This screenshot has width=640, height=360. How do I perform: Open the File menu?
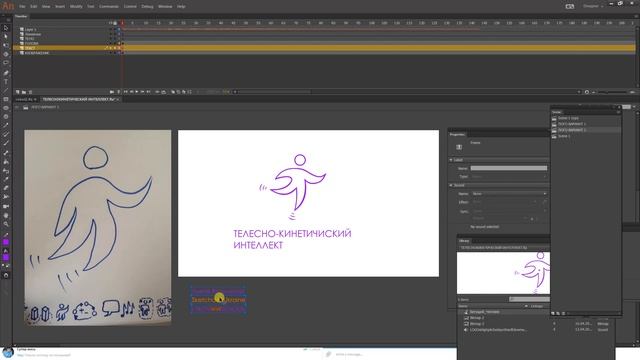point(22,7)
